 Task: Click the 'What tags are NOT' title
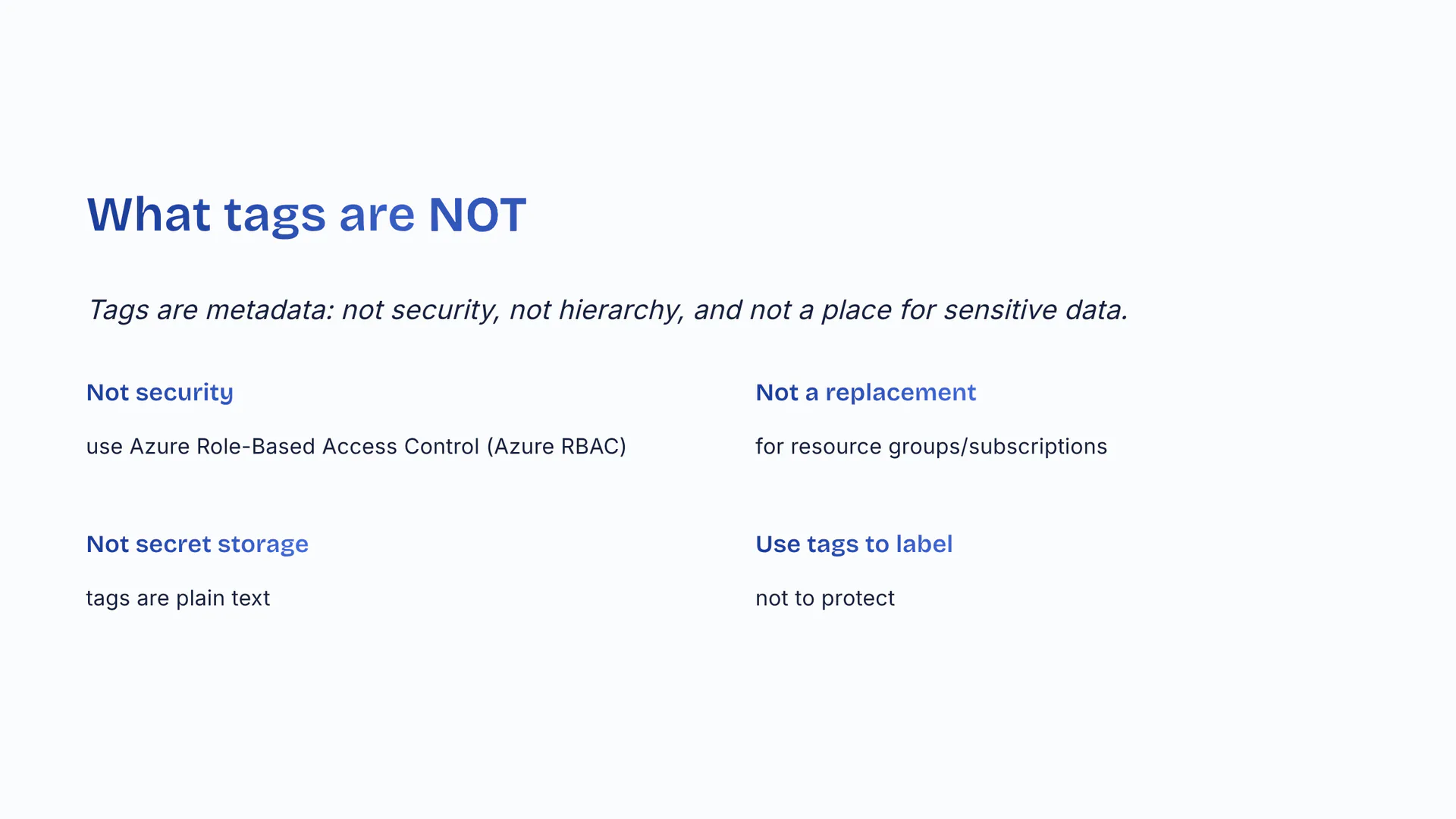click(306, 215)
